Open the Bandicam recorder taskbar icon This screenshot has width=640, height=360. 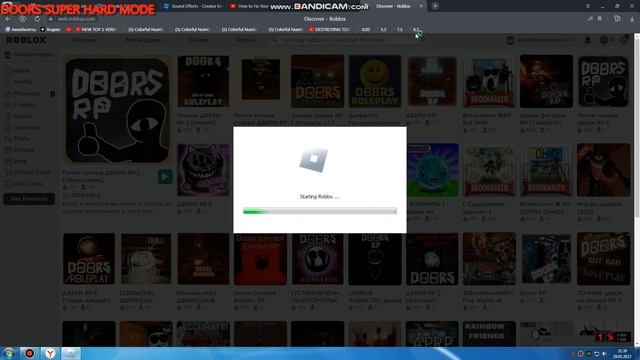tap(29, 353)
